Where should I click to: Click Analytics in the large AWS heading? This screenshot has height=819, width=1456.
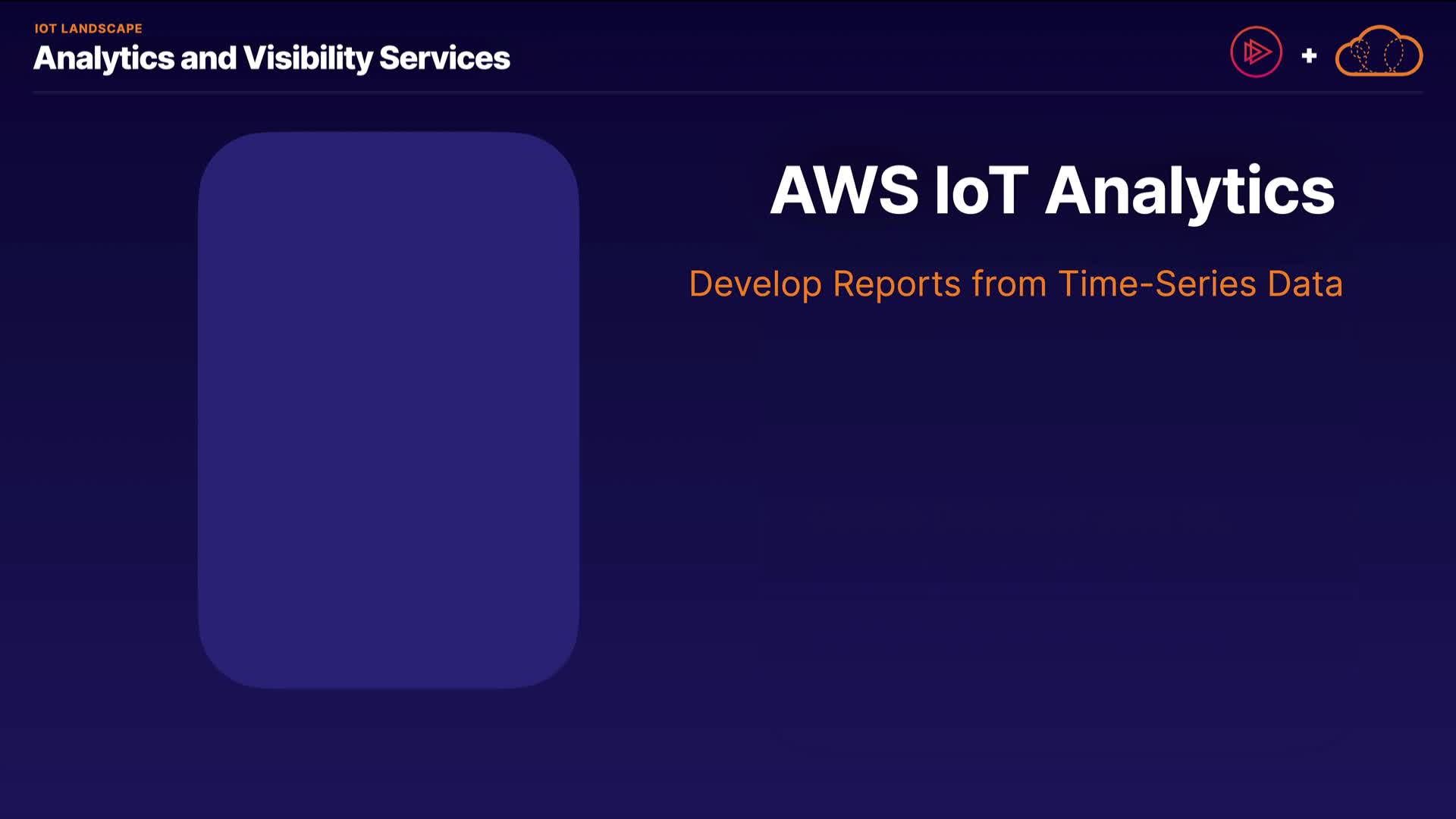1190,192
